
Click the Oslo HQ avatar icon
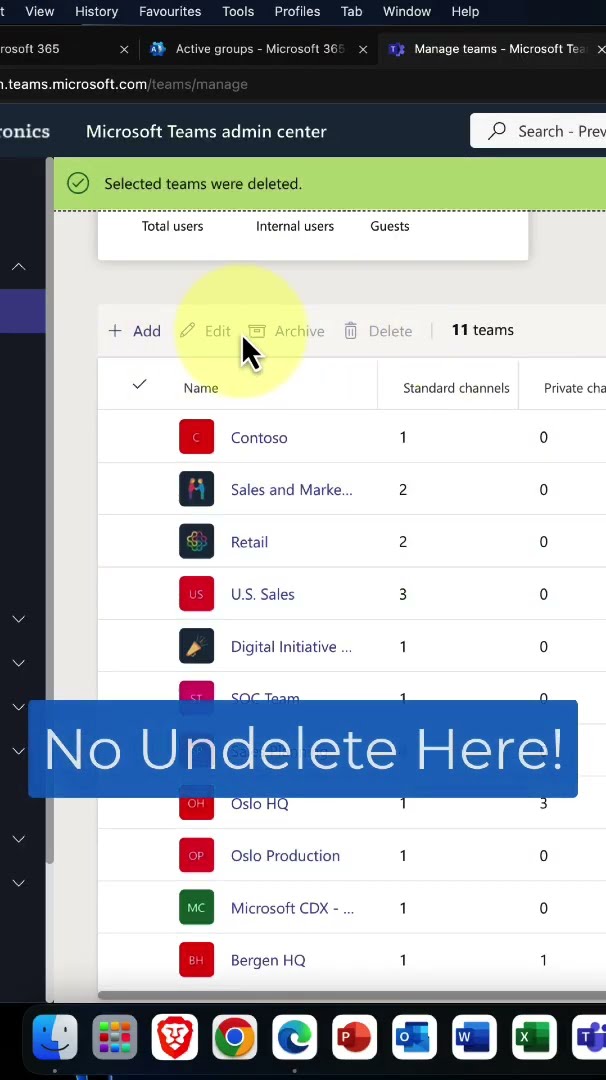point(196,803)
